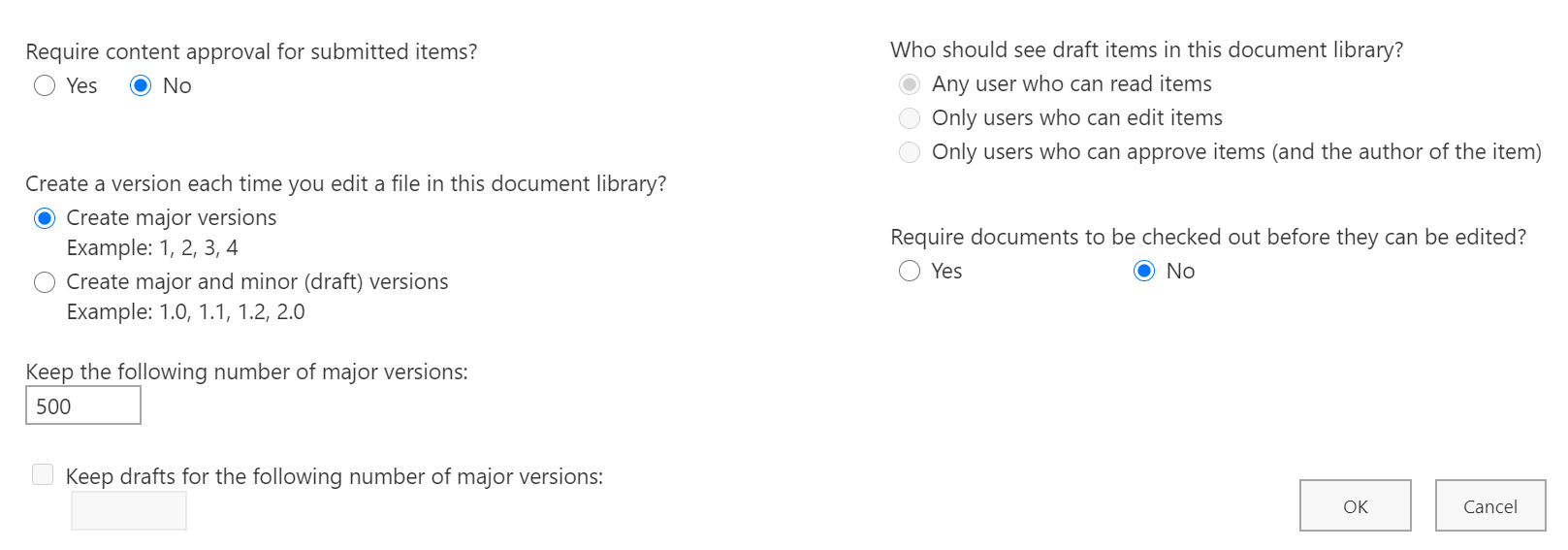
Task: Select No for requiring content approval
Action: pos(141,86)
